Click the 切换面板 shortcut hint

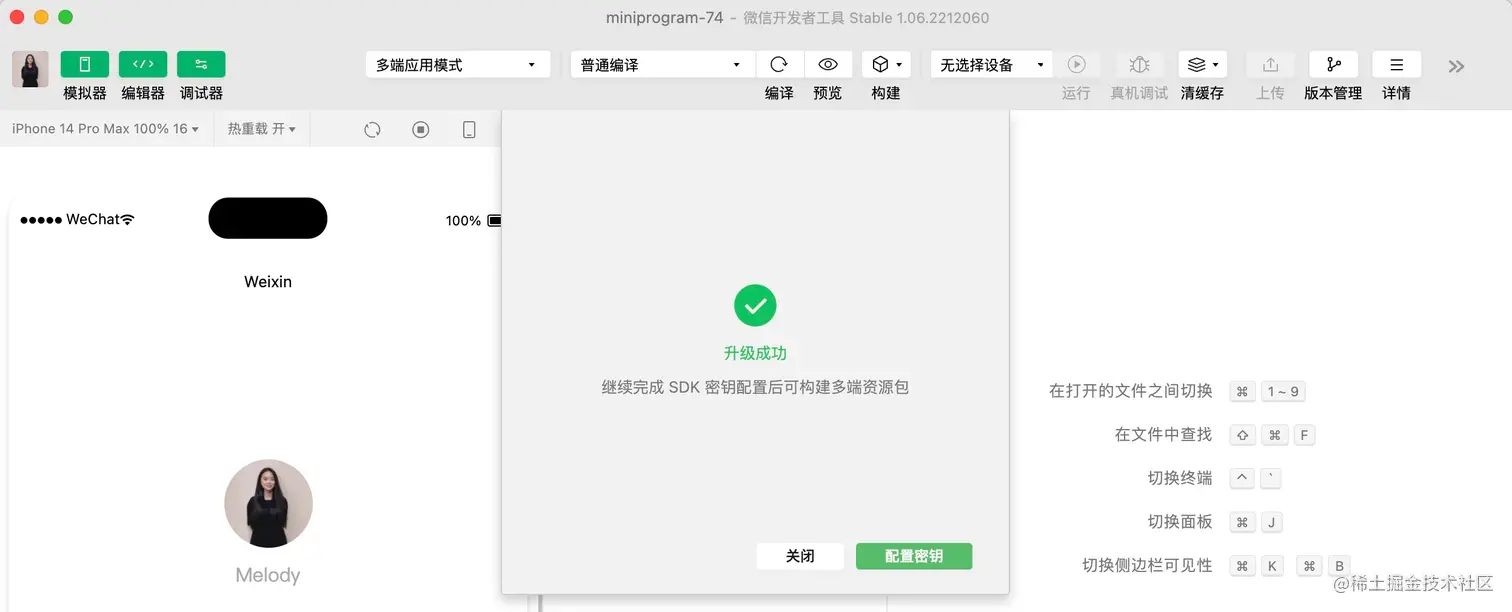[x=1180, y=522]
